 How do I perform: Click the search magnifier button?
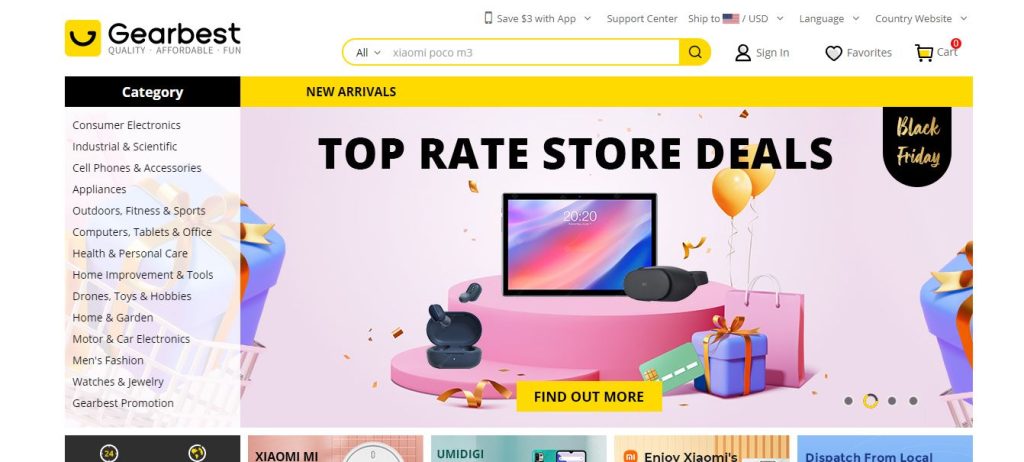695,52
